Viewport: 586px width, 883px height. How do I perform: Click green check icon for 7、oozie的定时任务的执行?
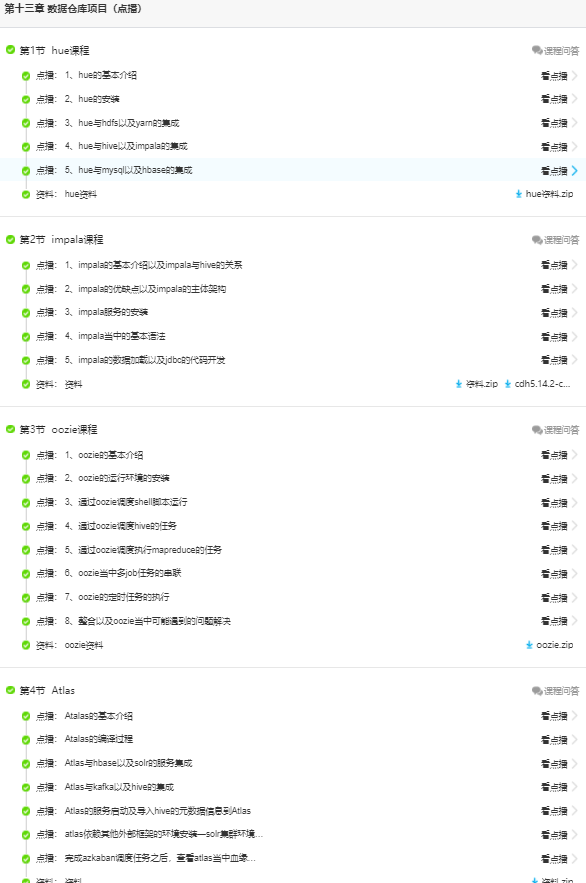point(26,598)
